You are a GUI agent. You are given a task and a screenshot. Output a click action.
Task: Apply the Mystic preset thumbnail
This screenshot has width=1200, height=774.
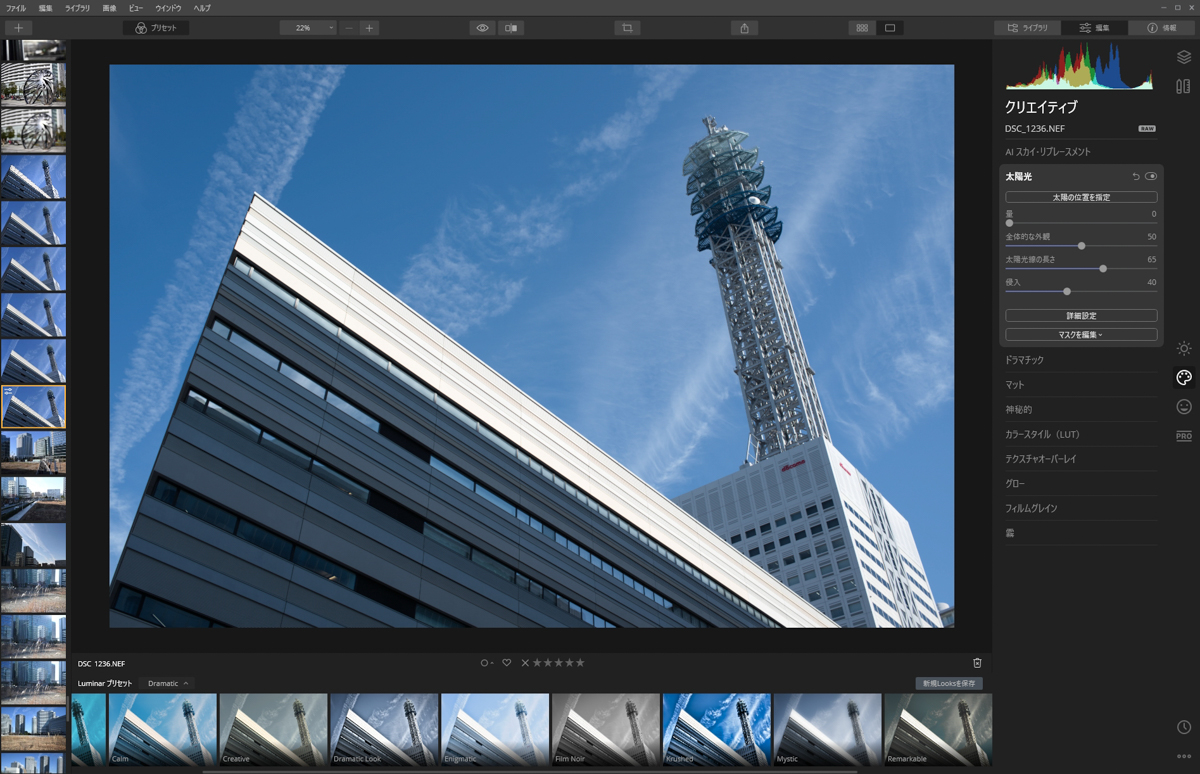(x=827, y=730)
